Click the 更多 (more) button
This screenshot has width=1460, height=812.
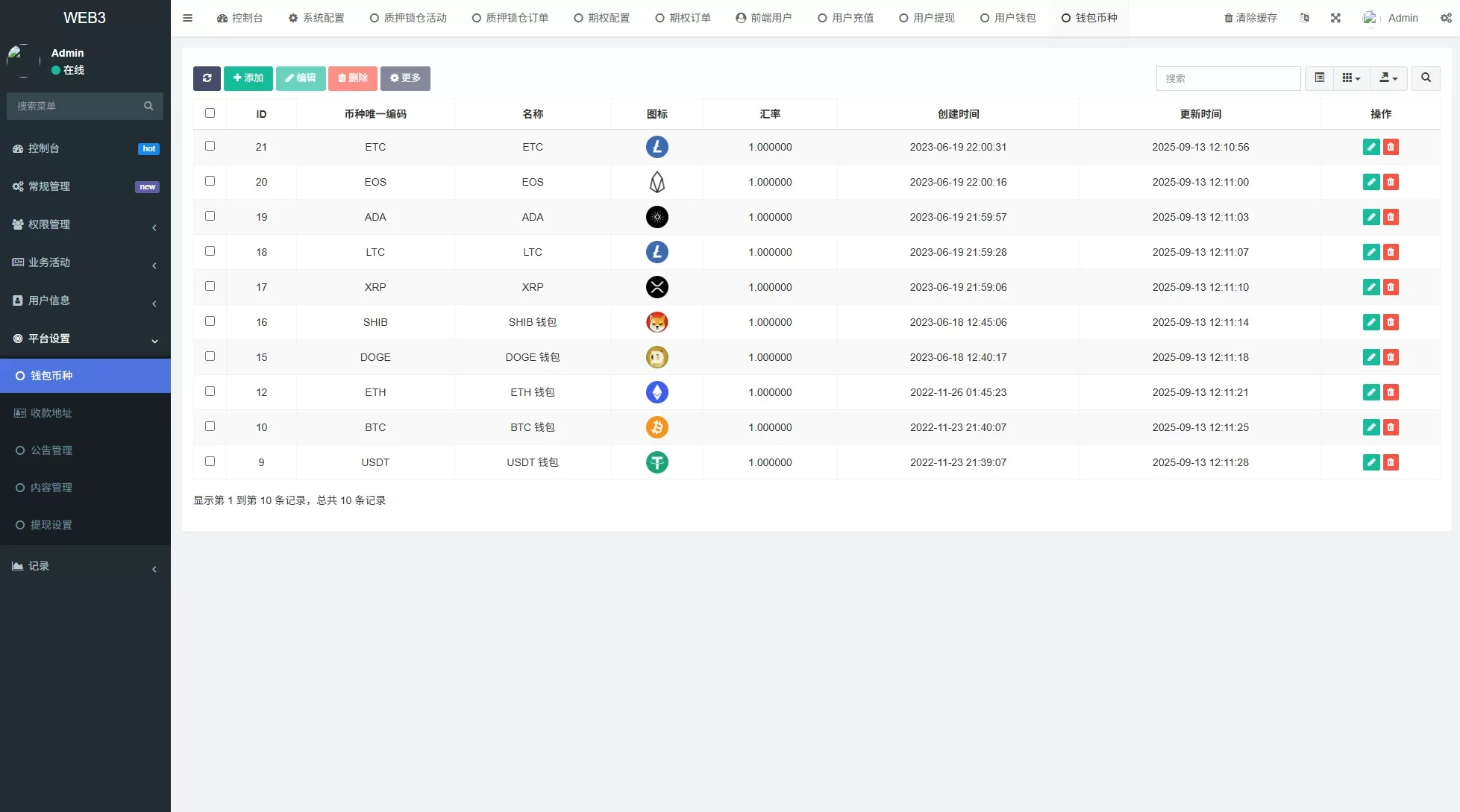tap(405, 78)
